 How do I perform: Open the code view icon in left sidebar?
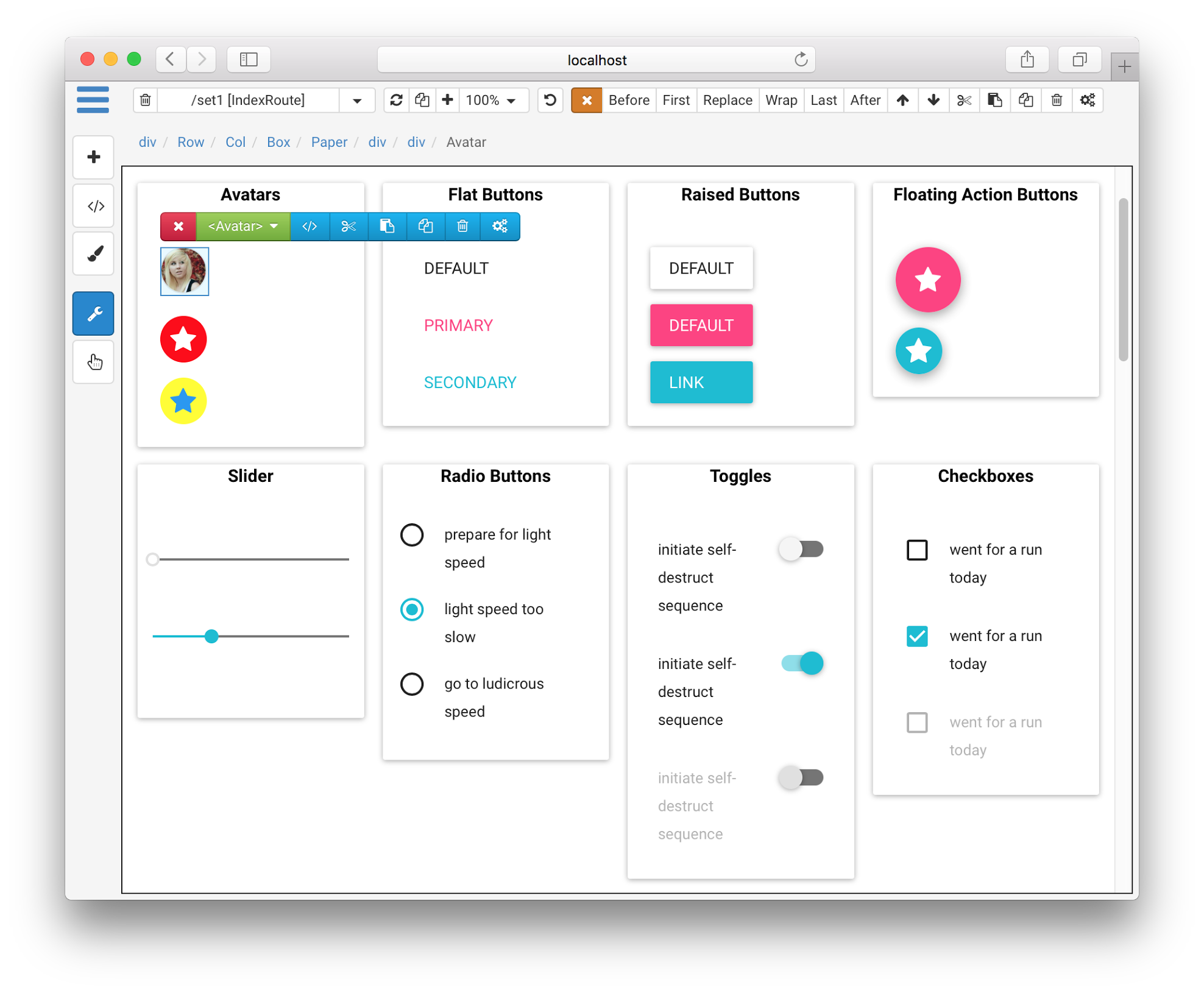(94, 207)
